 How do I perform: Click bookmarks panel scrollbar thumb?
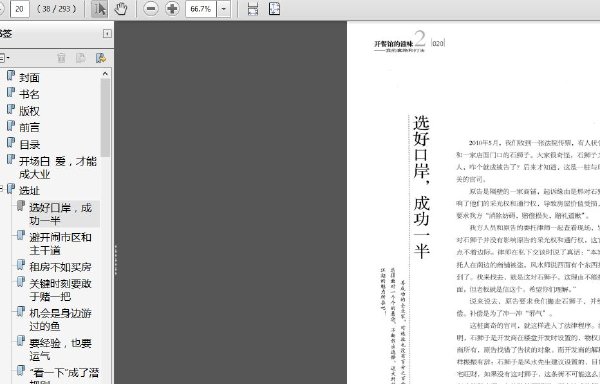tap(105, 118)
